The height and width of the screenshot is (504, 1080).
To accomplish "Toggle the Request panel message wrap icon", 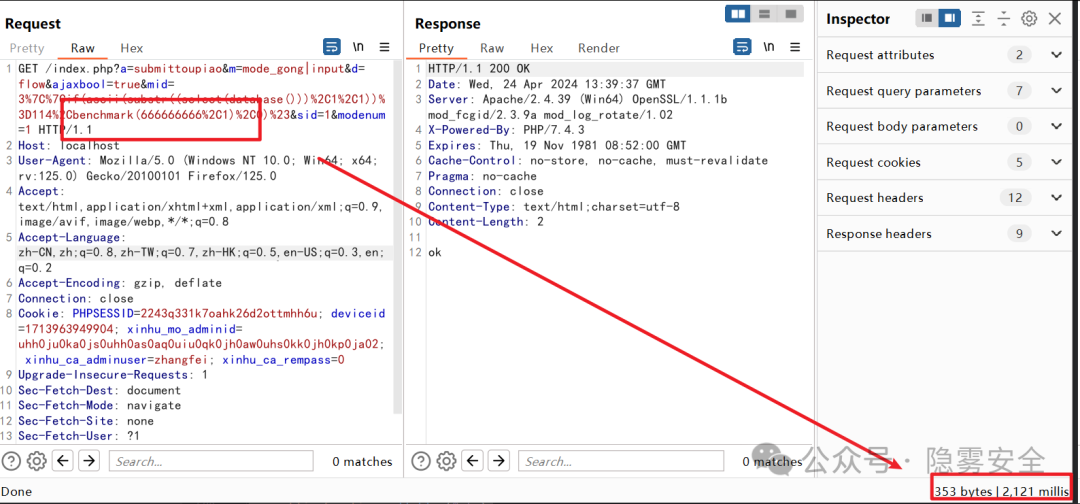I will (332, 47).
